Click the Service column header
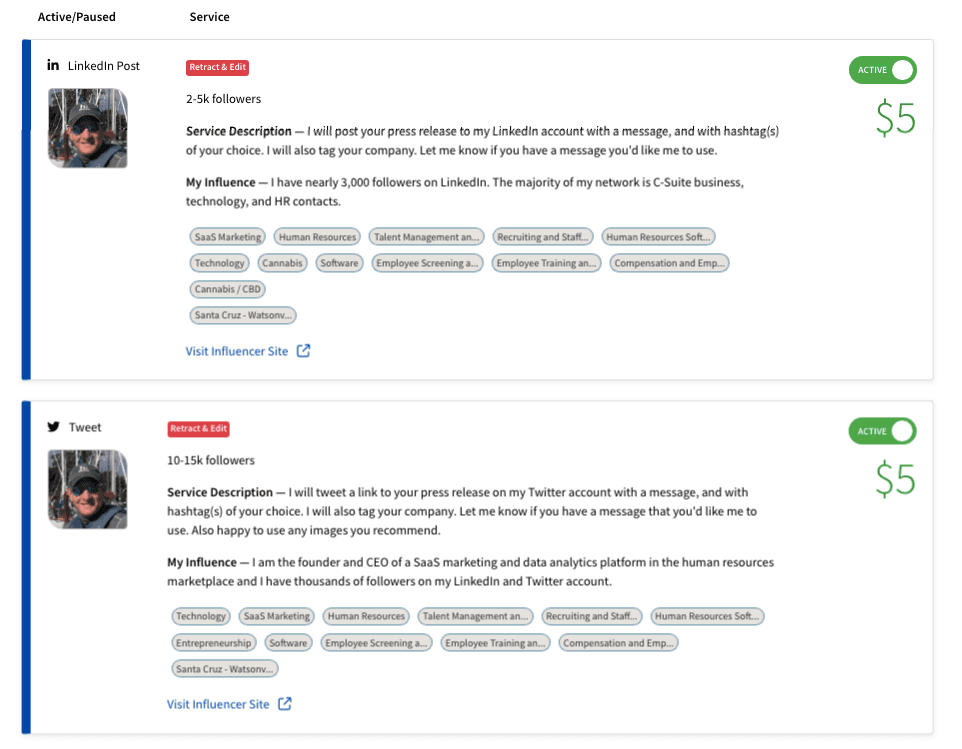The height and width of the screenshot is (749, 962). click(209, 17)
